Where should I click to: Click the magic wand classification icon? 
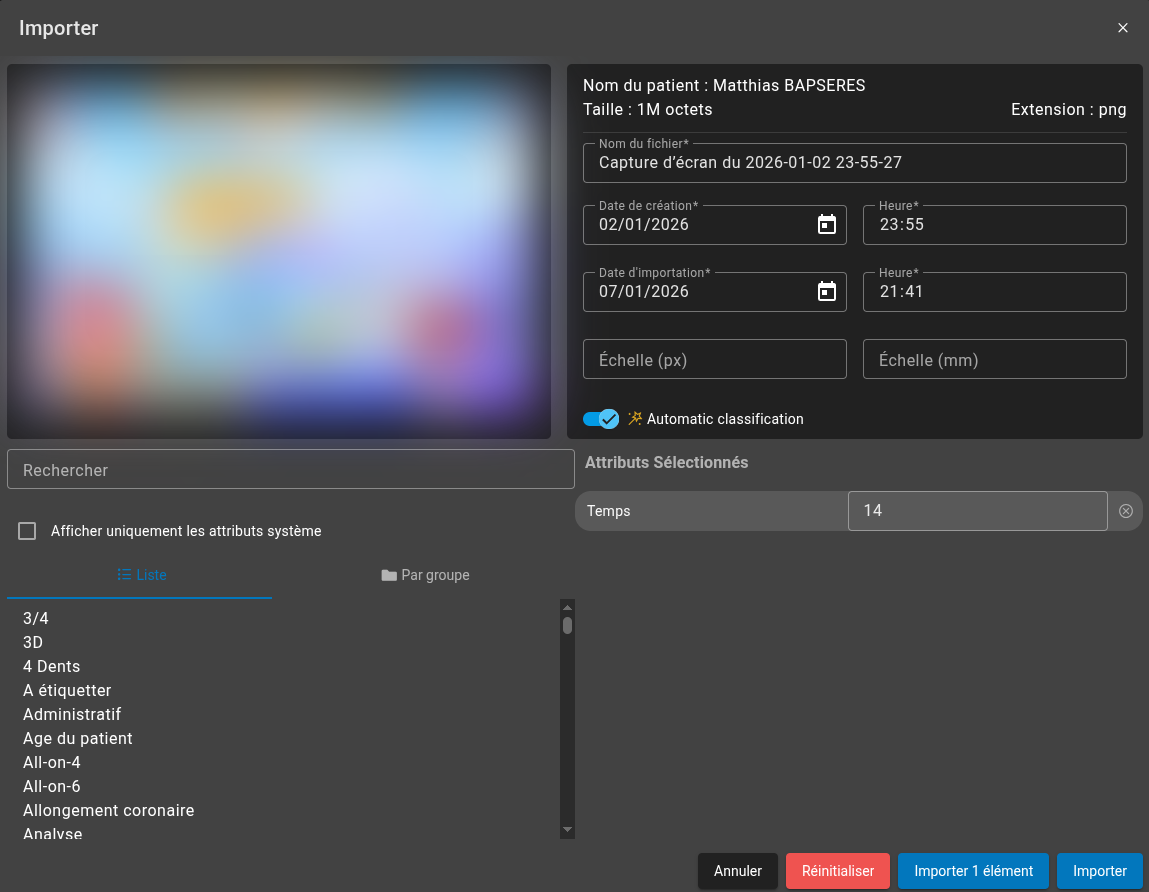pos(635,419)
